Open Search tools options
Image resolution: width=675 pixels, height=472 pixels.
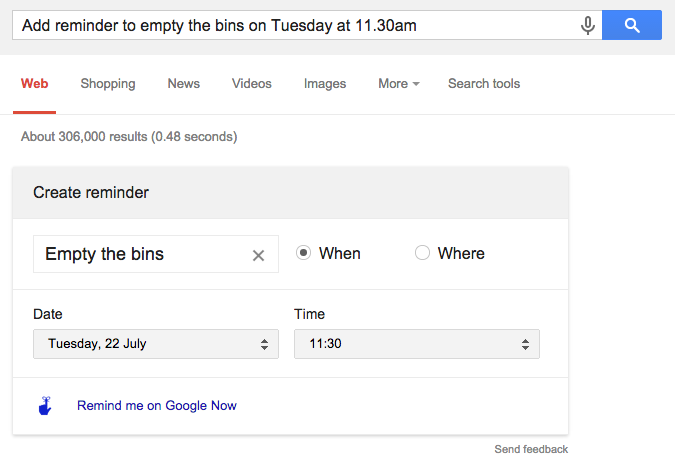pyautogui.click(x=484, y=84)
